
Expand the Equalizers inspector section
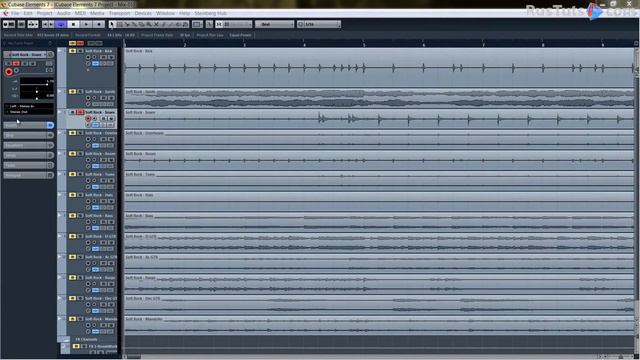(x=29, y=145)
